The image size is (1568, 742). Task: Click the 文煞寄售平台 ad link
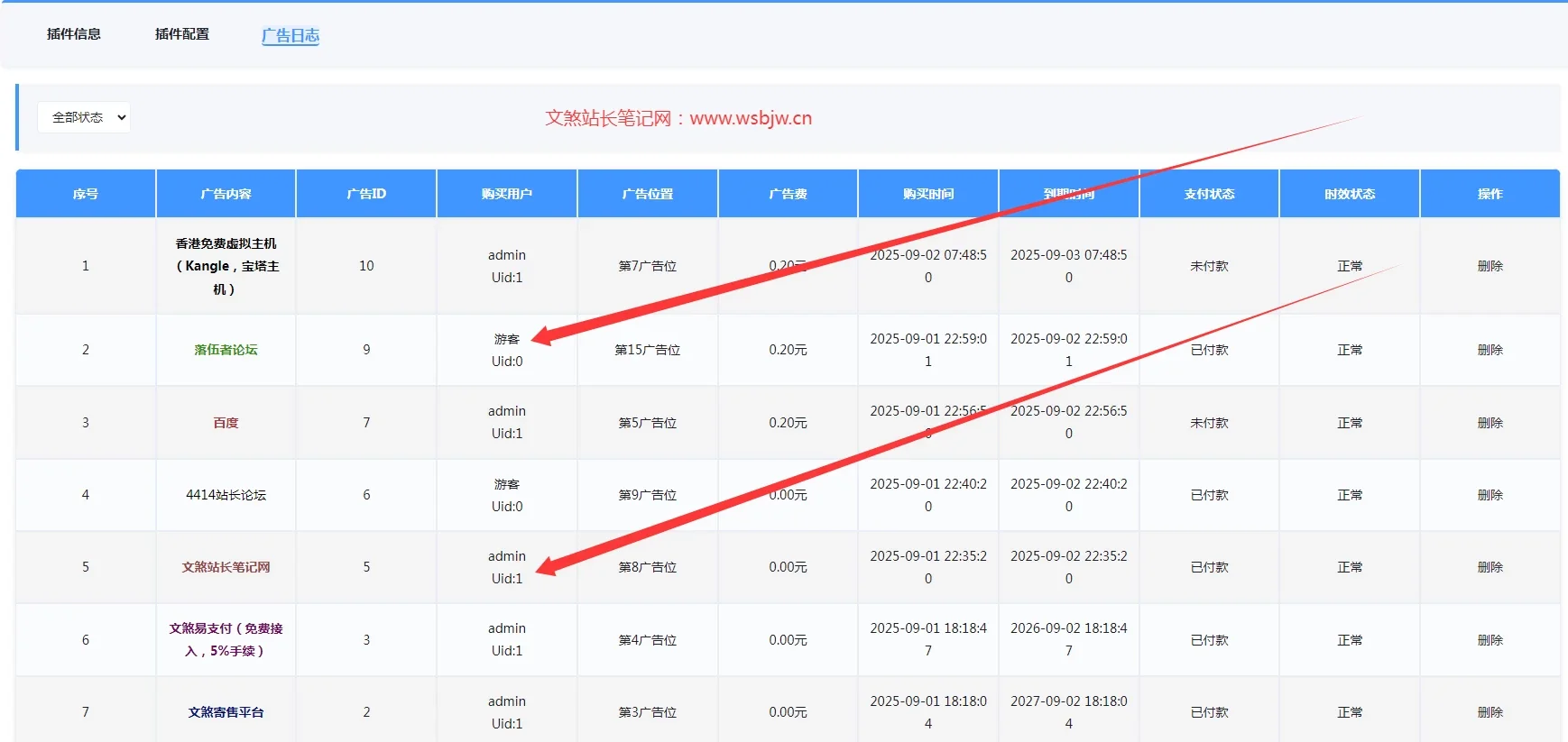point(226,712)
